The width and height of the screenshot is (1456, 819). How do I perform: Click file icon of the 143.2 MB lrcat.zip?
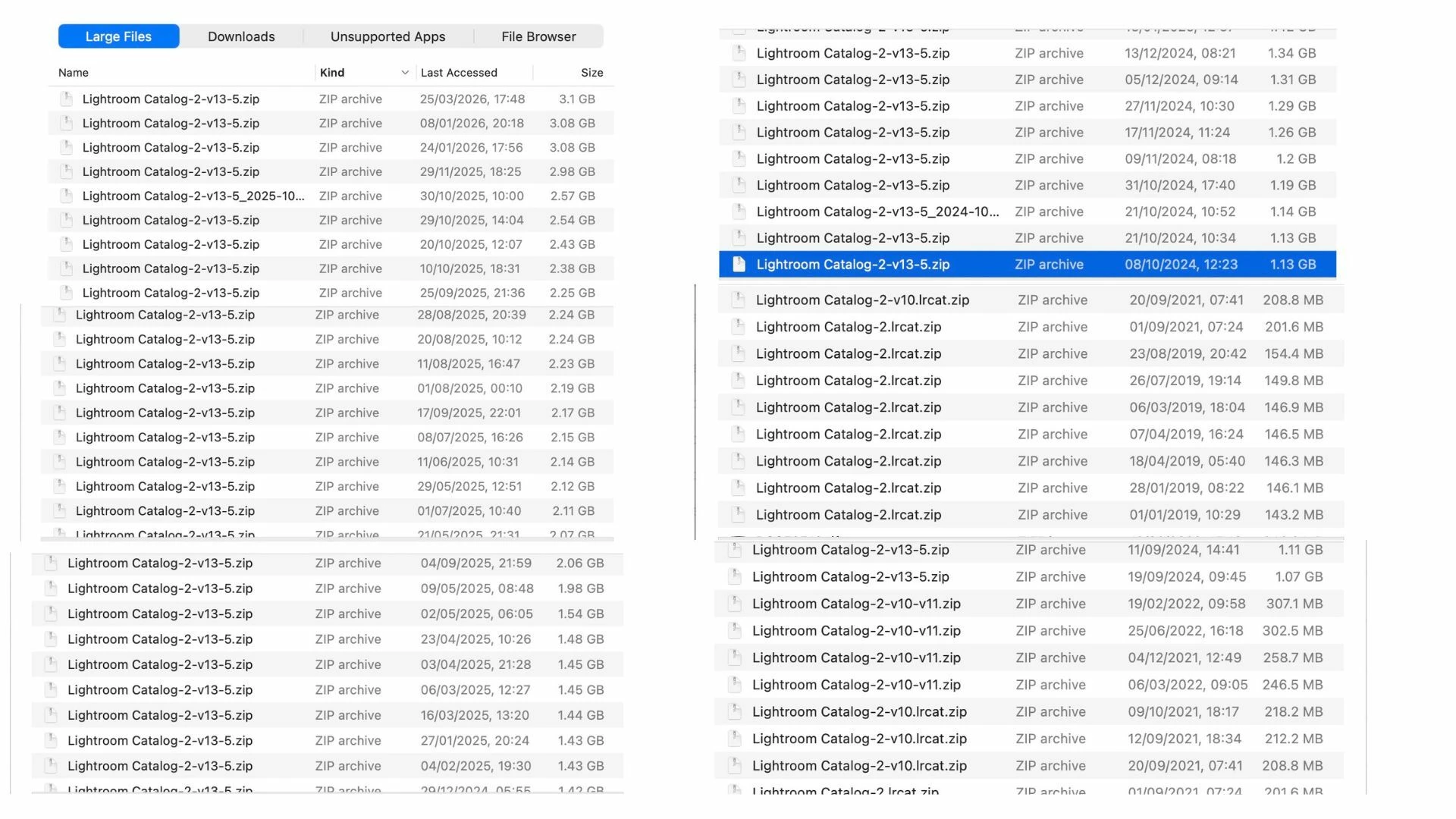pos(738,514)
